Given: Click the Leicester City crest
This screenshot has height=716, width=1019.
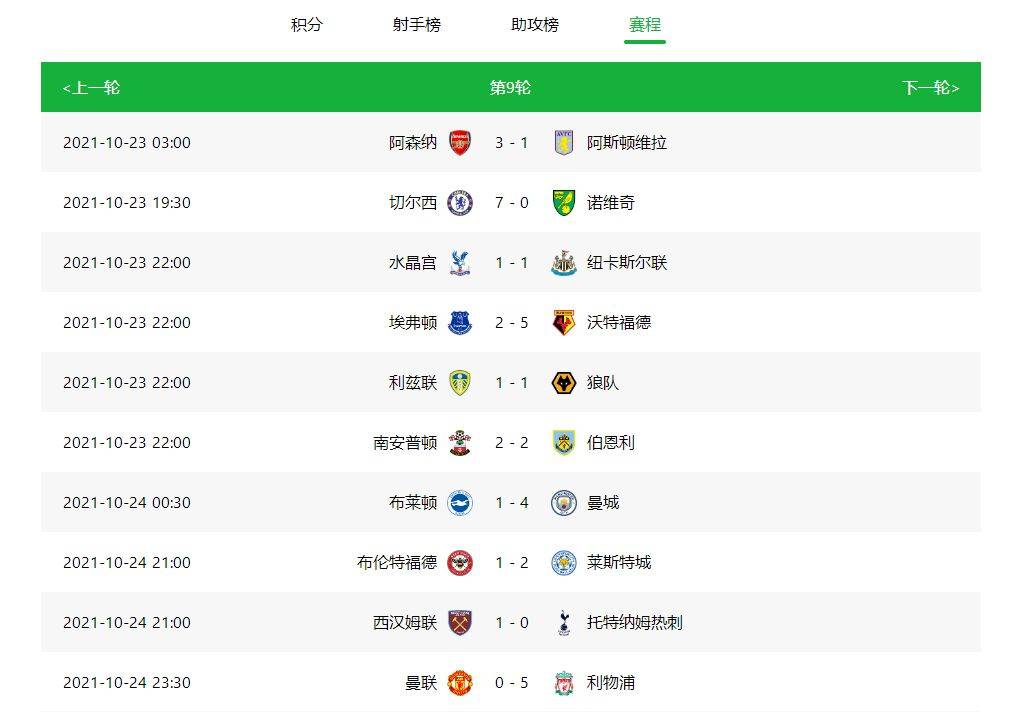Looking at the screenshot, I should point(563,563).
